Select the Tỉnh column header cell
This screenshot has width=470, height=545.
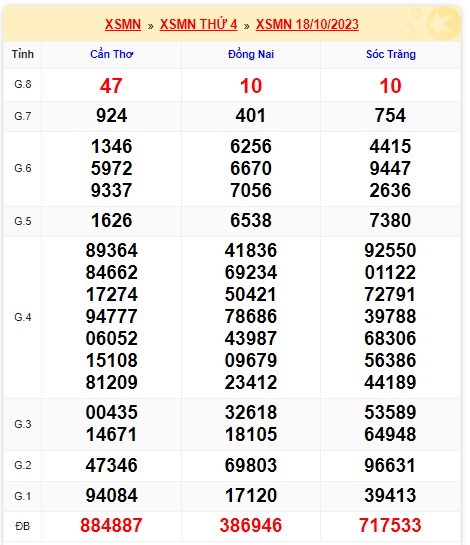point(23,54)
